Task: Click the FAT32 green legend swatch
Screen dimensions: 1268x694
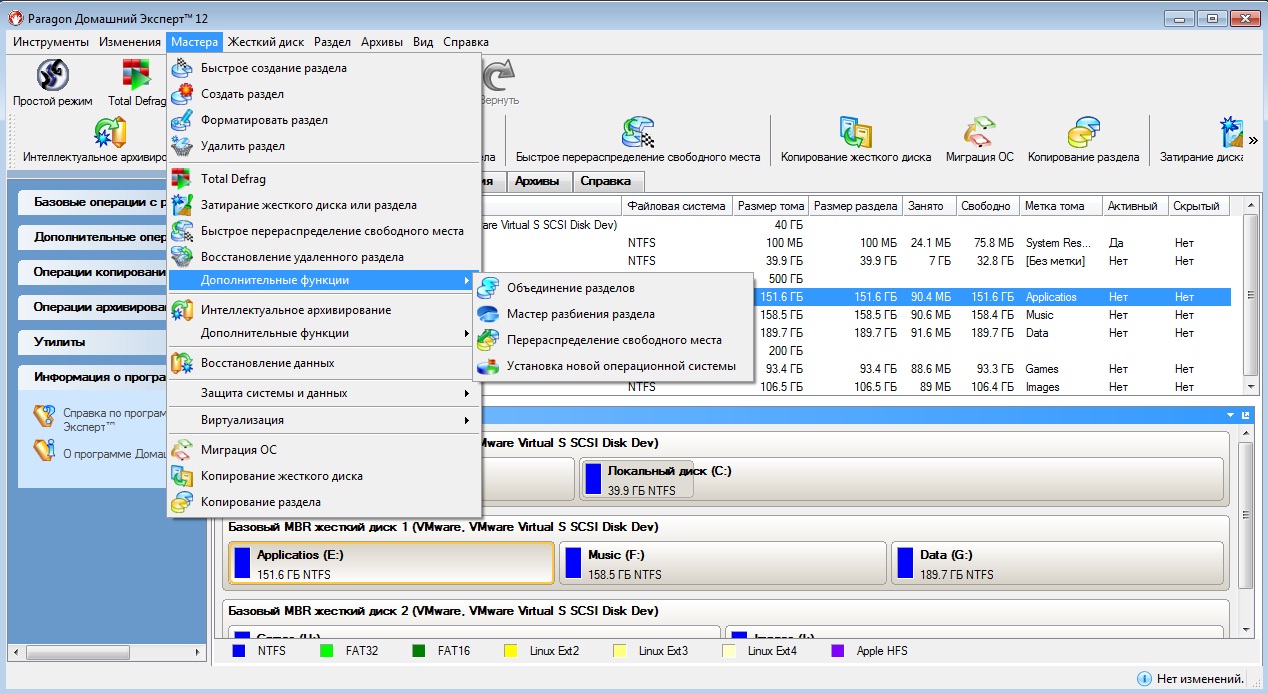Action: pos(326,651)
